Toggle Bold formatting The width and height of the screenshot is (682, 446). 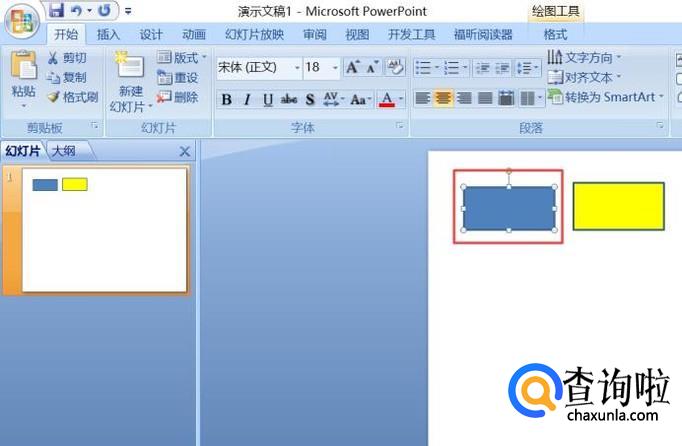[226, 99]
